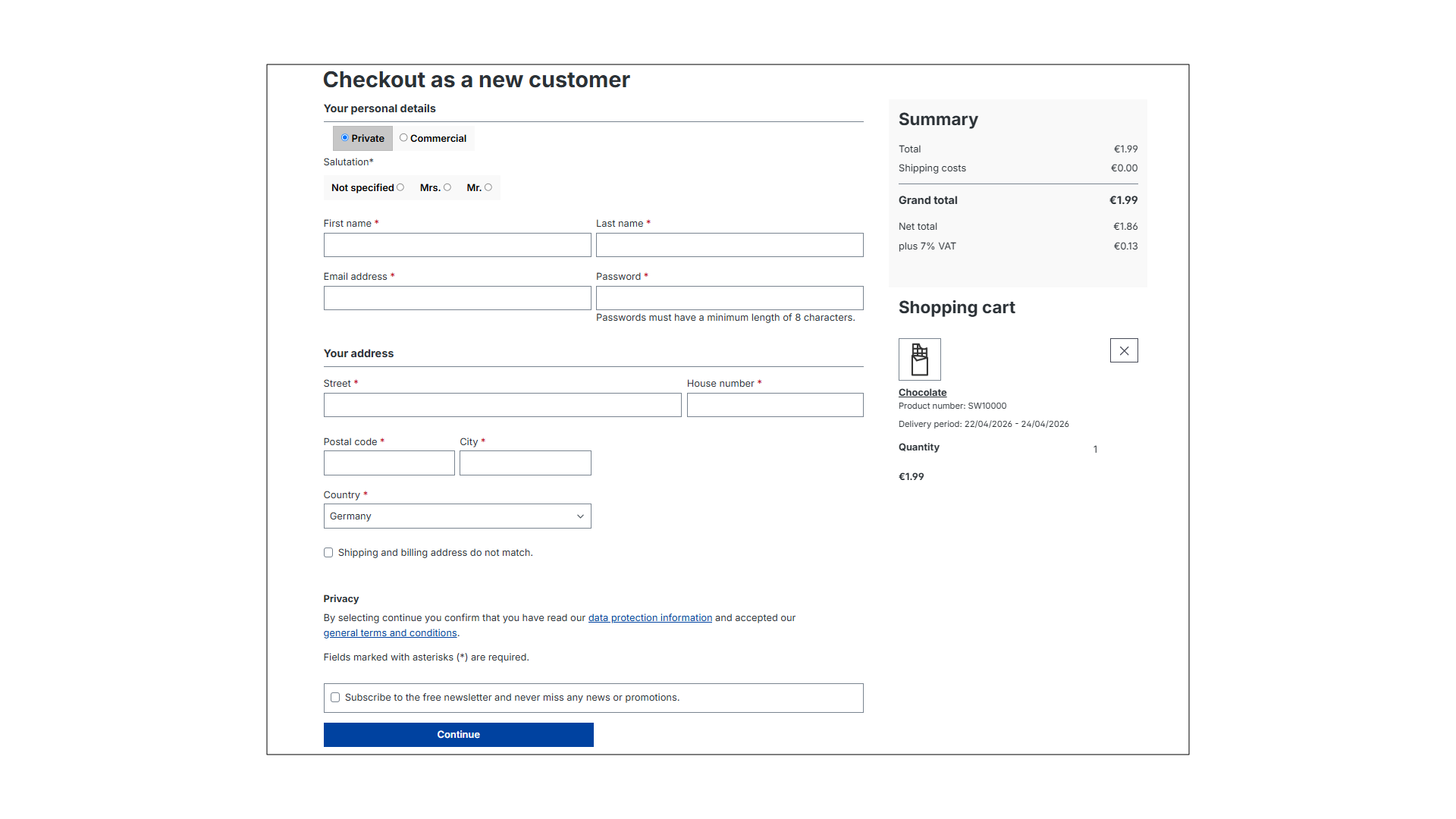The width and height of the screenshot is (1456, 819).
Task: Subscribe to the free newsletter
Action: [x=334, y=697]
